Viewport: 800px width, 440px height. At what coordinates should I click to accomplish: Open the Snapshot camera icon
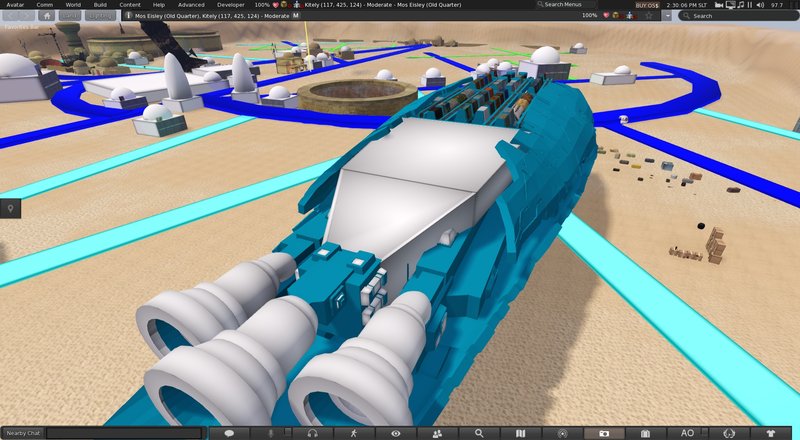pyautogui.click(x=604, y=433)
